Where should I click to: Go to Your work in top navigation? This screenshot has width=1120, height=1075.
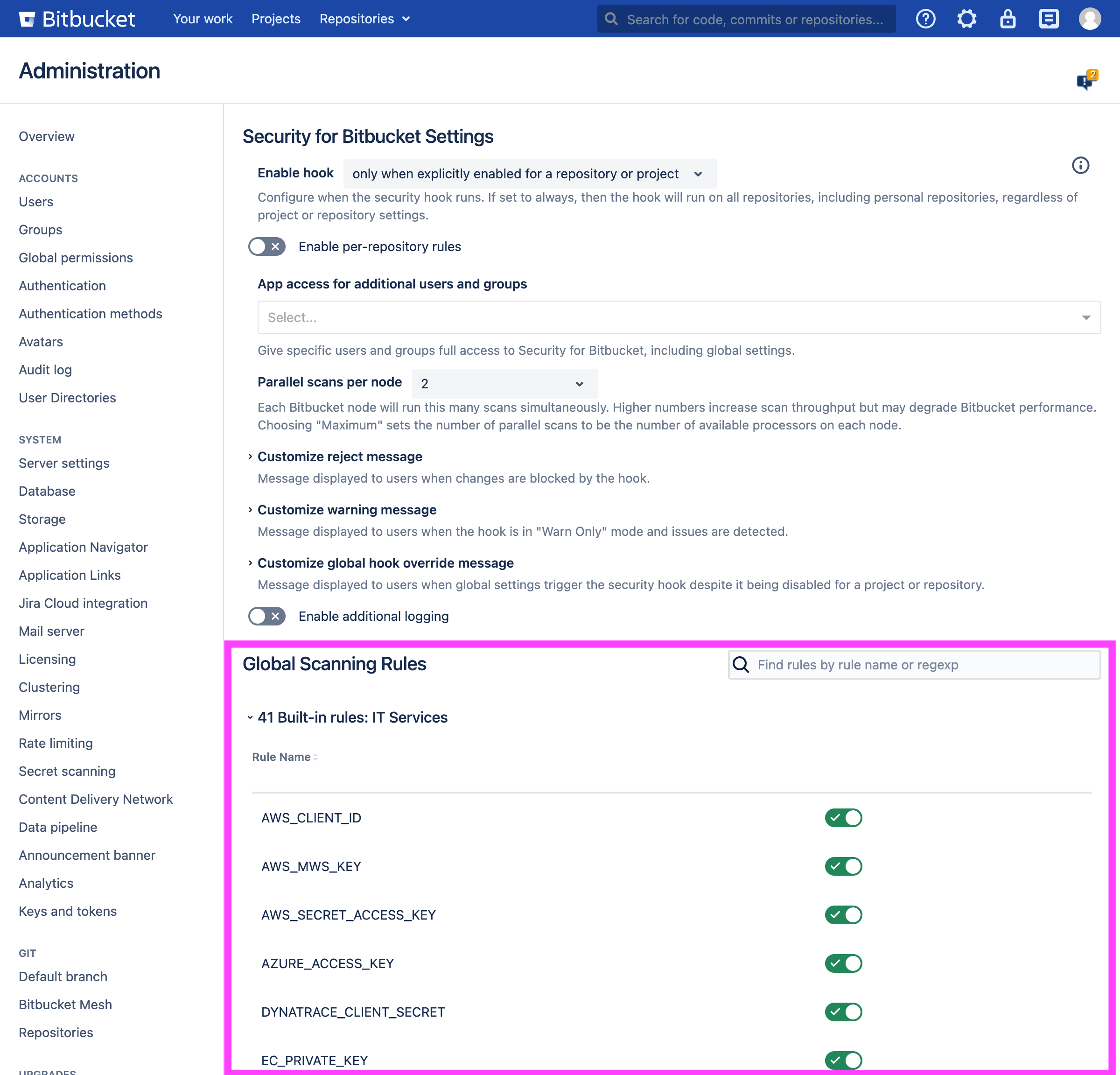202,19
